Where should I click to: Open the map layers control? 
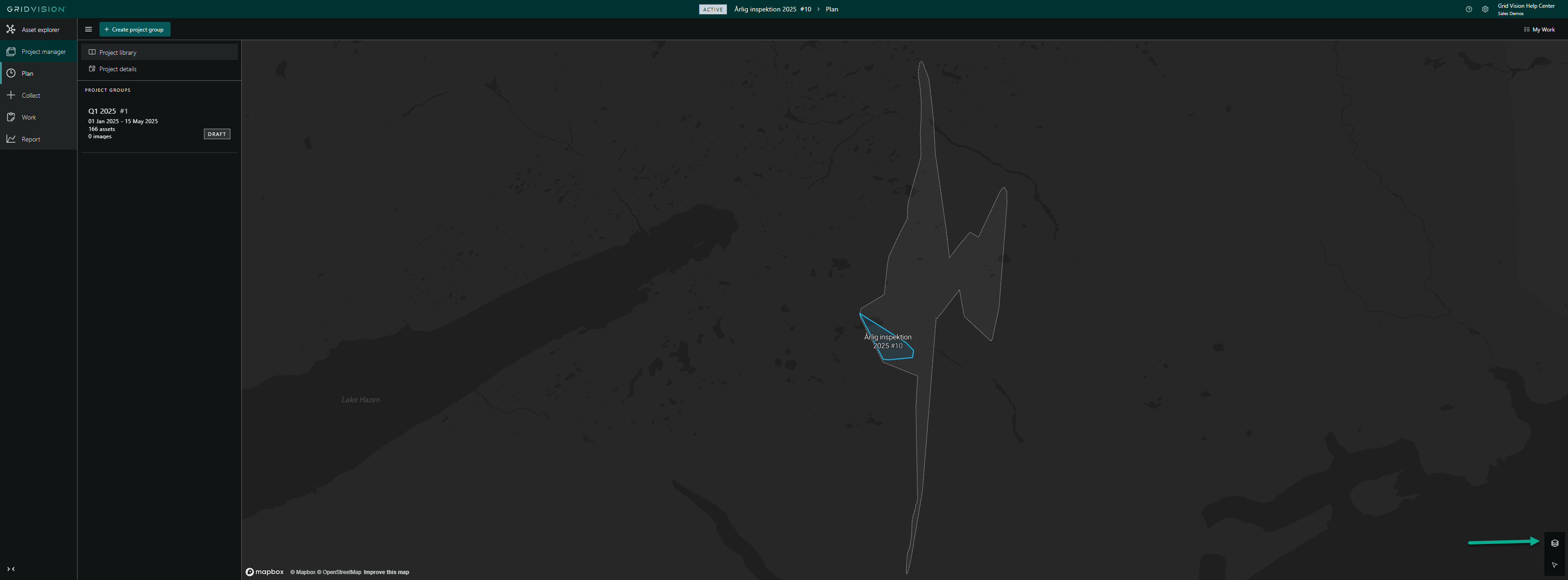coord(1554,543)
